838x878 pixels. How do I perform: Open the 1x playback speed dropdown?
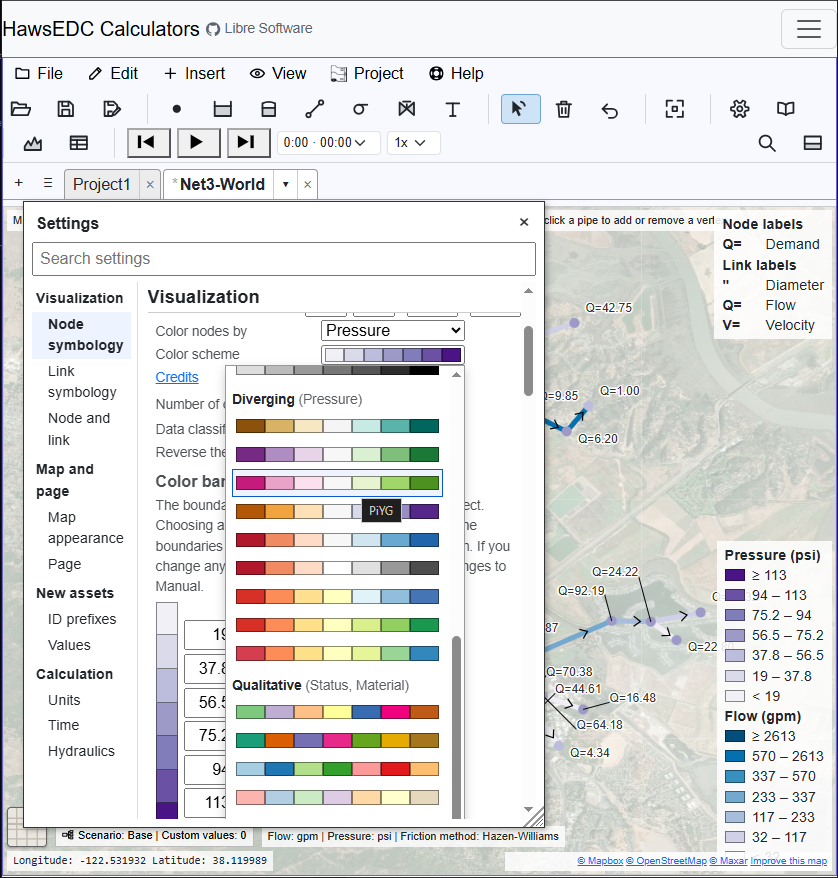pos(414,143)
